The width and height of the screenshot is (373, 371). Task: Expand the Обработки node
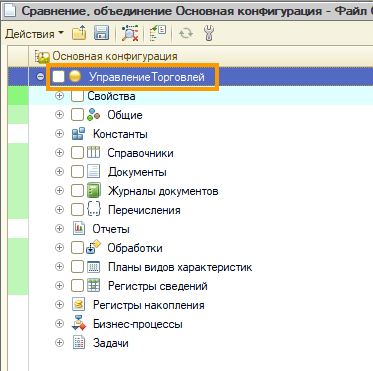pos(59,247)
